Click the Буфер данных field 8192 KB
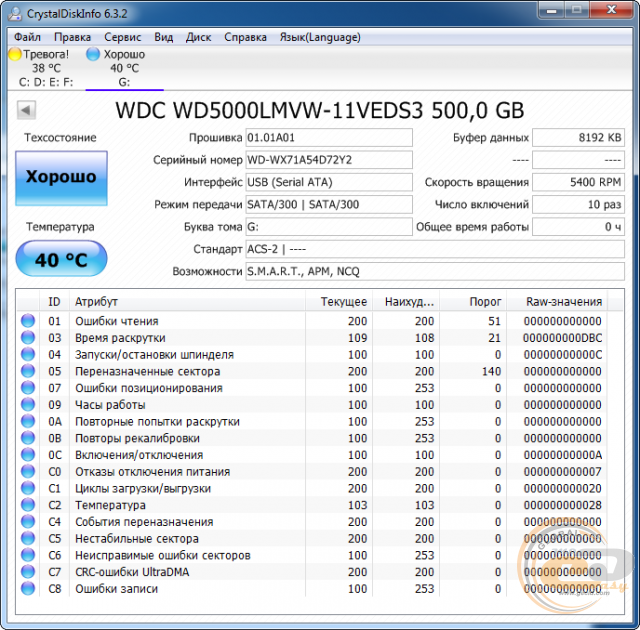Screen dimensions: 640x630 pyautogui.click(x=578, y=138)
